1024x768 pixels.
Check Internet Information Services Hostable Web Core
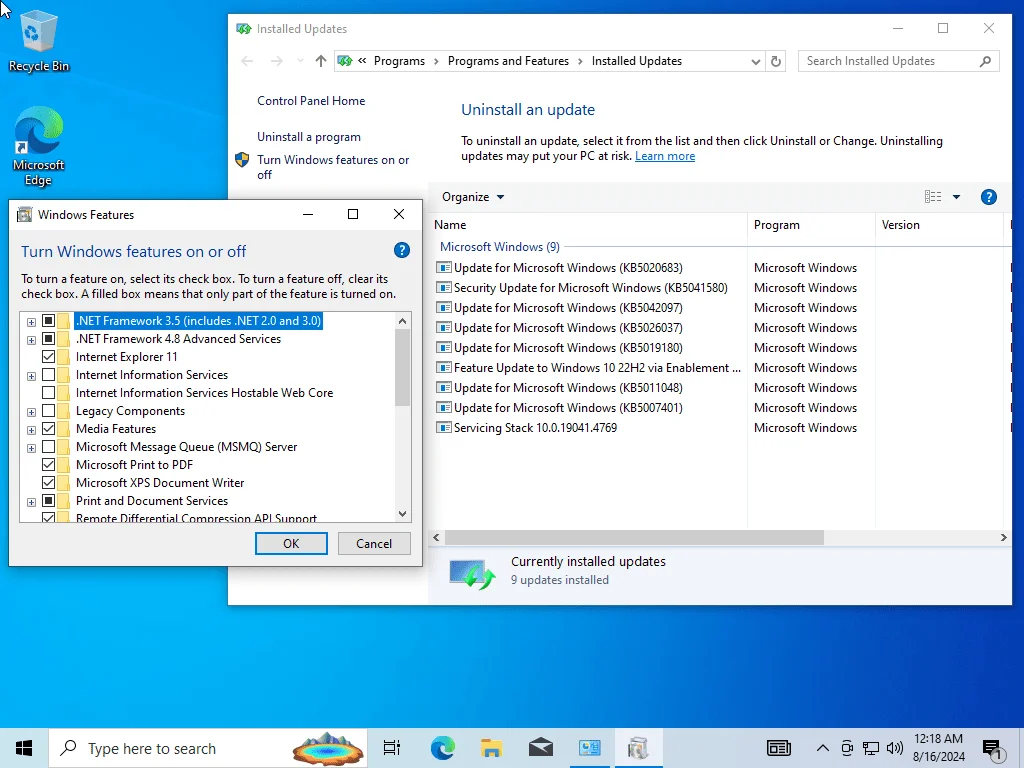coord(48,392)
